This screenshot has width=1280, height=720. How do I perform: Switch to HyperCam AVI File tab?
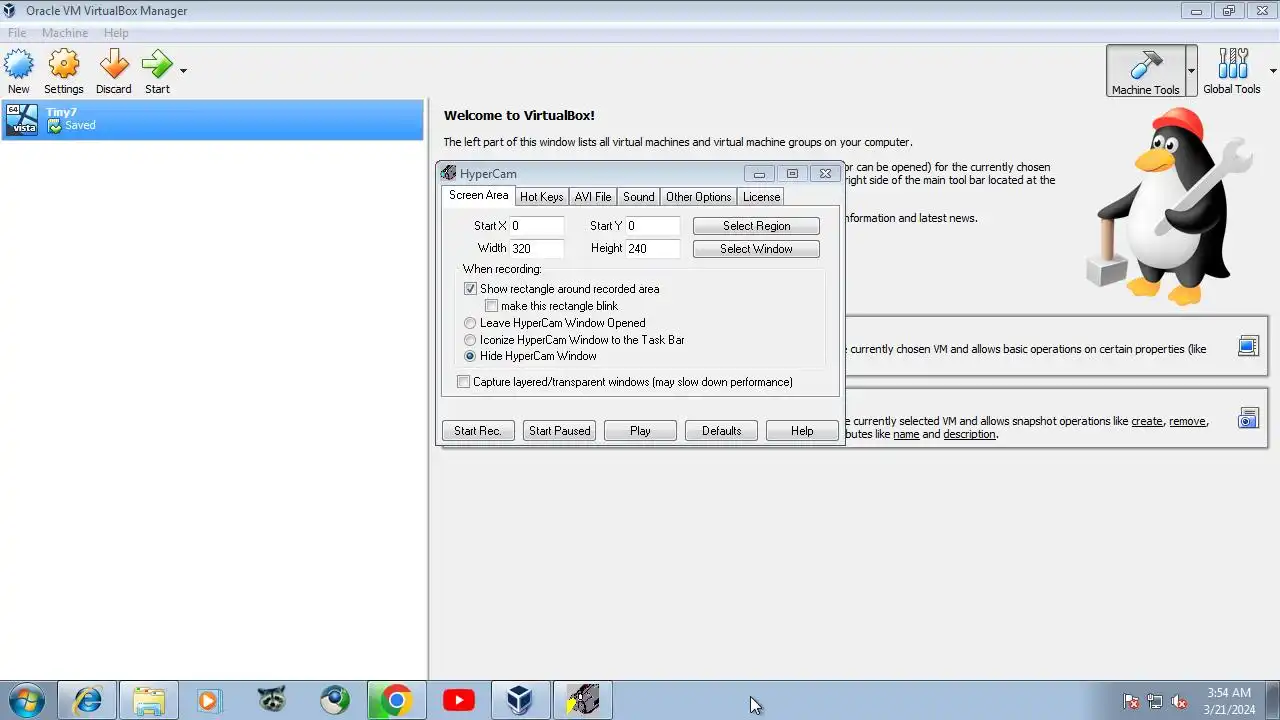pos(593,197)
